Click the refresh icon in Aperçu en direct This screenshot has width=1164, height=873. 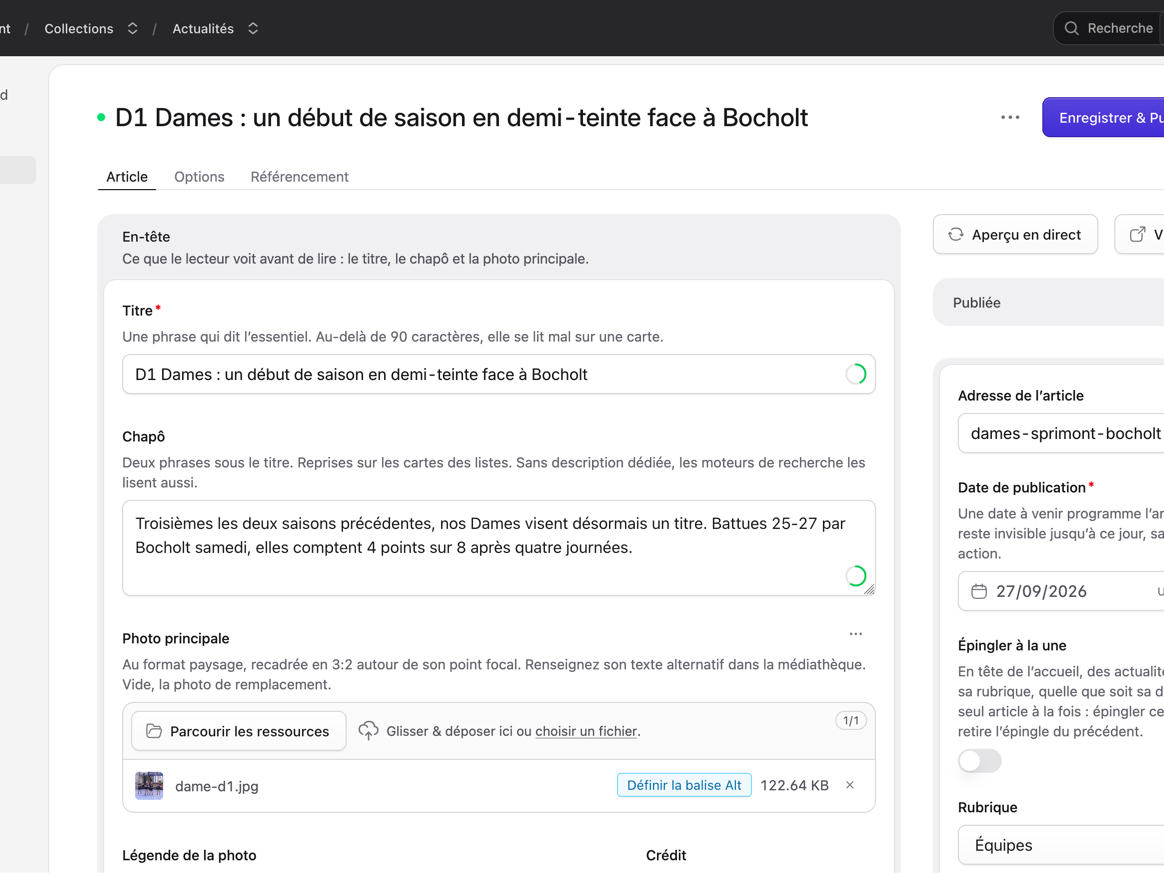(955, 235)
